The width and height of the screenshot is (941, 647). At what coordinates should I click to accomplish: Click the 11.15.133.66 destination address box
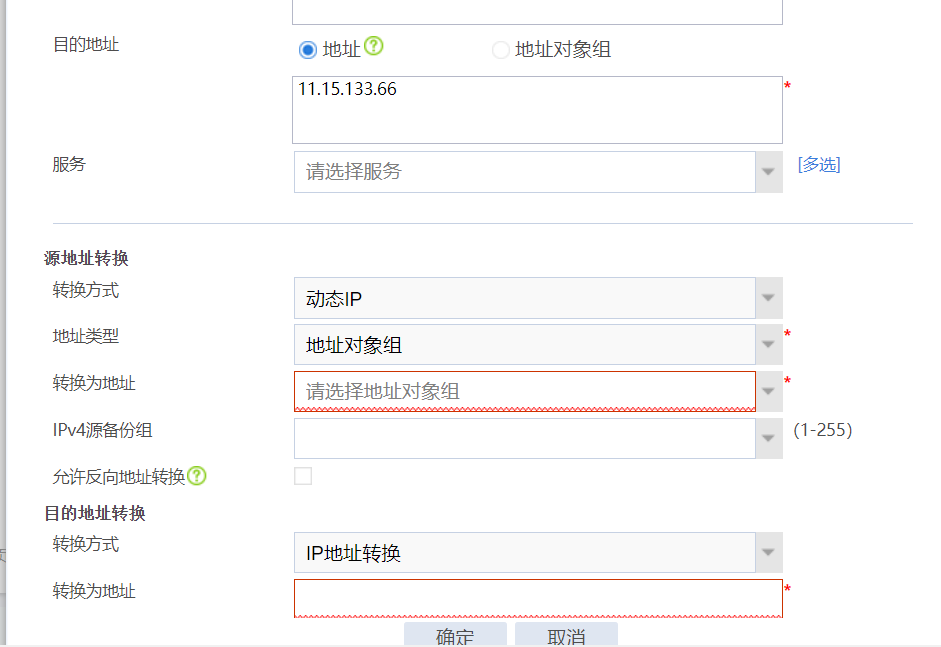tap(537, 110)
